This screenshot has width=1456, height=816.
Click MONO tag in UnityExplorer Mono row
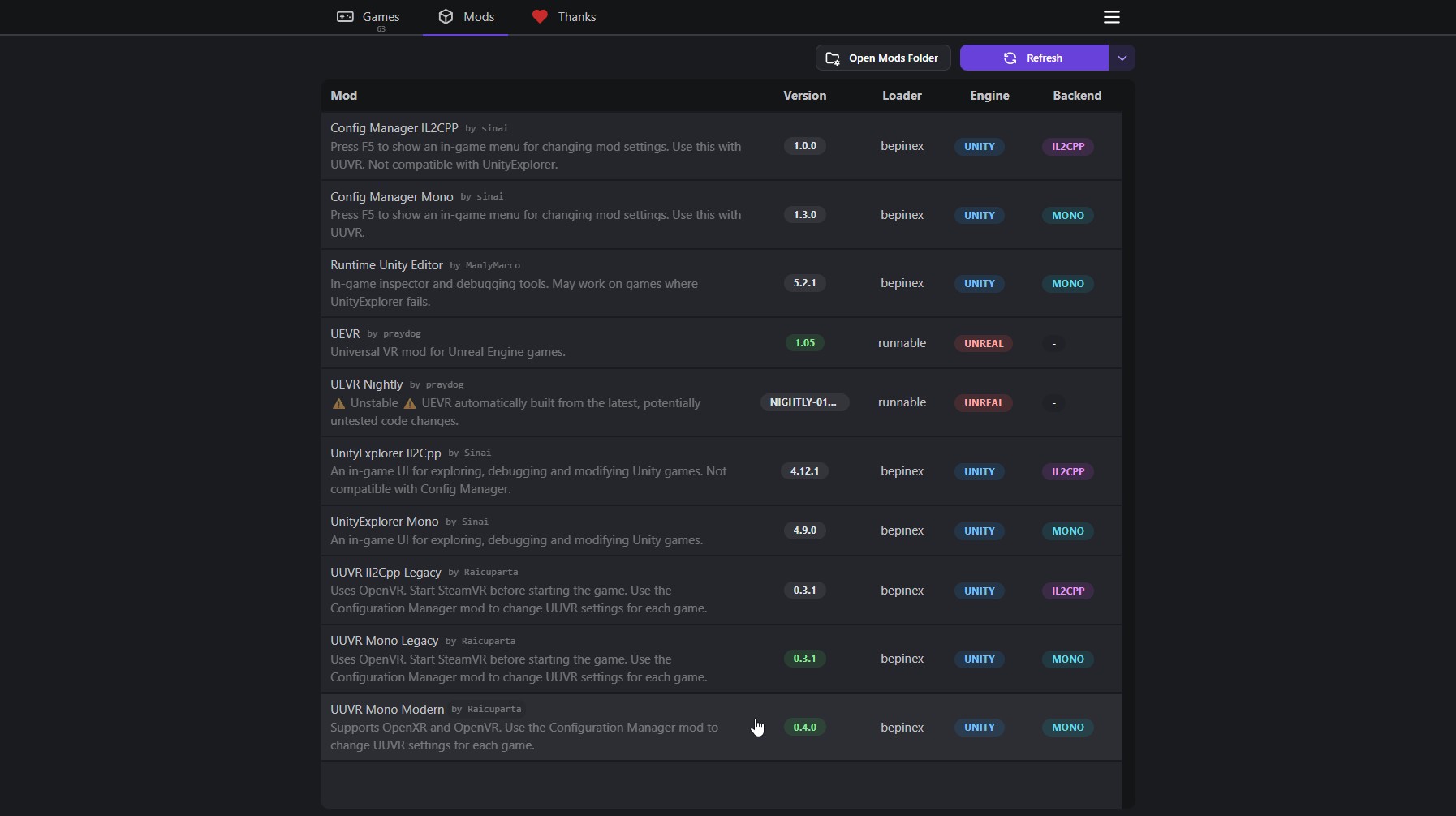click(x=1068, y=531)
